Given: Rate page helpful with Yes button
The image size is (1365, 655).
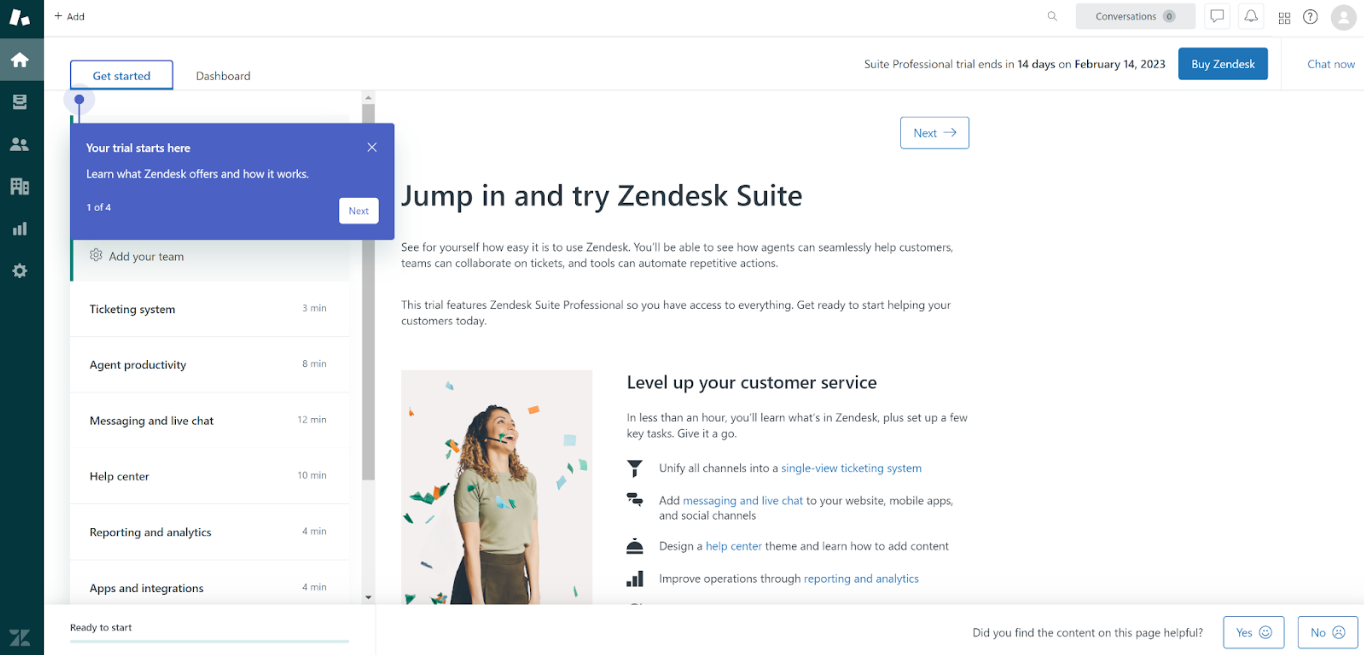Looking at the screenshot, I should [1253, 632].
